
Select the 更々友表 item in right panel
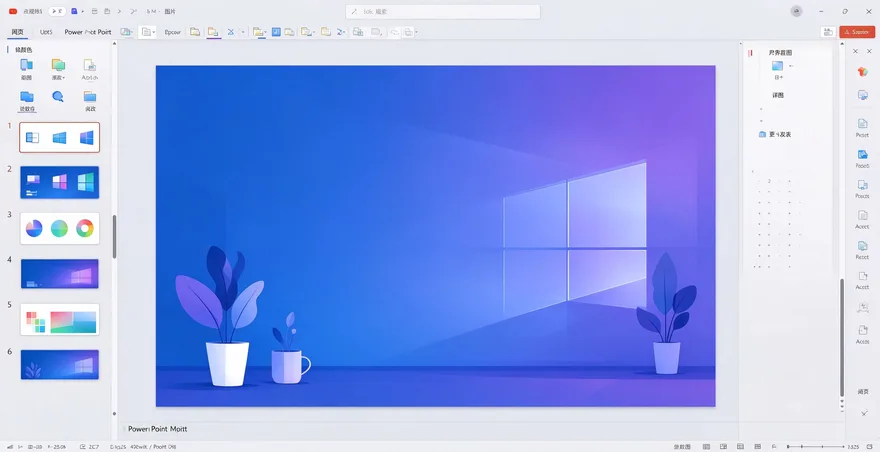point(775,135)
